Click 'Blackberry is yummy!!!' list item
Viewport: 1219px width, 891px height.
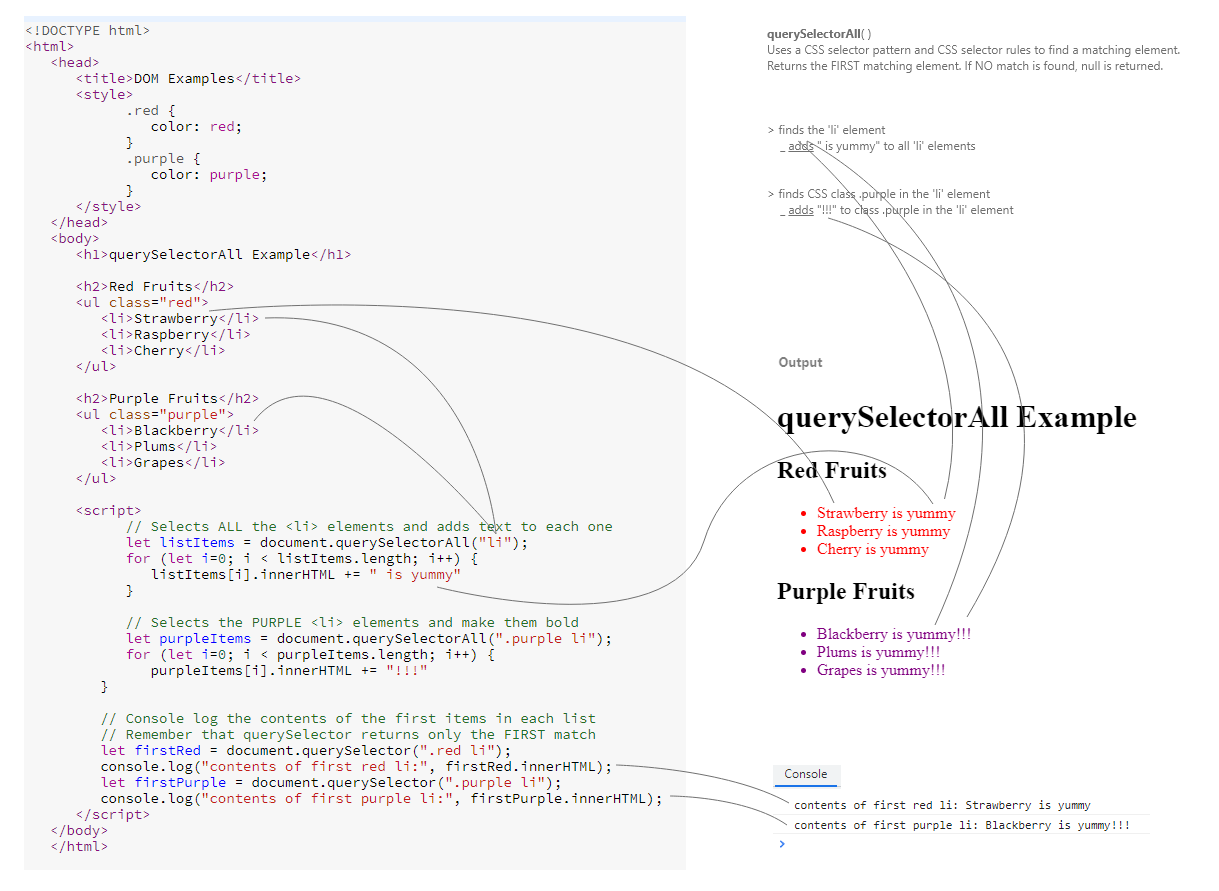coord(894,634)
